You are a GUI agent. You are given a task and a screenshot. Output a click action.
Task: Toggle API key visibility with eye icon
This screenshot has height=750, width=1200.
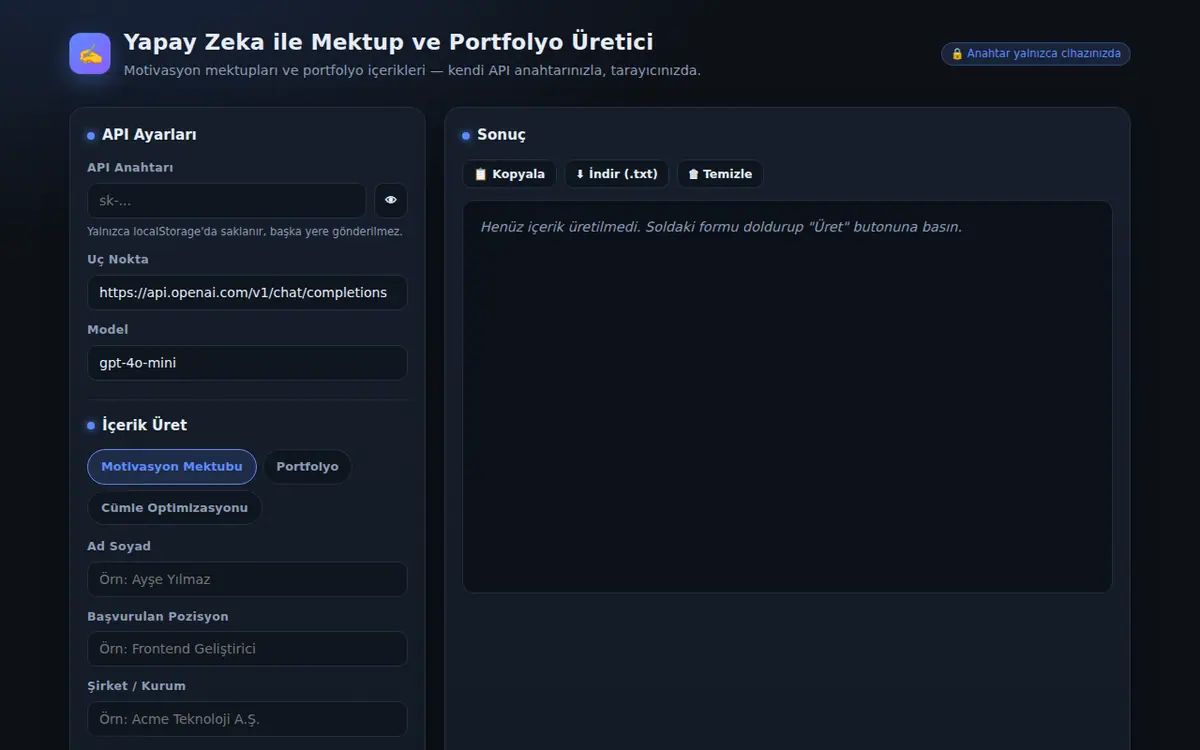click(391, 200)
